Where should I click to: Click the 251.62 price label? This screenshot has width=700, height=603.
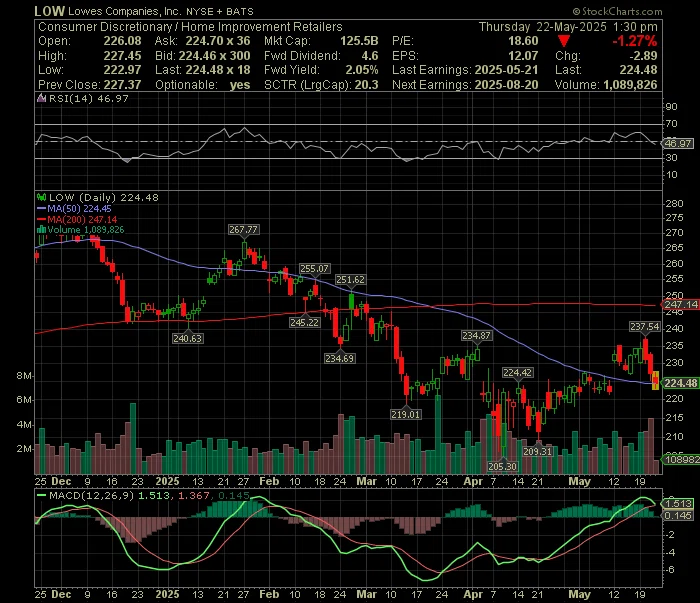(x=350, y=279)
